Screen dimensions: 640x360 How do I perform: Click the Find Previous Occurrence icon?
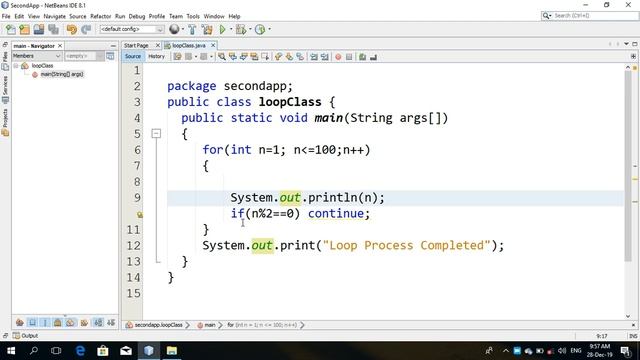pos(233,57)
